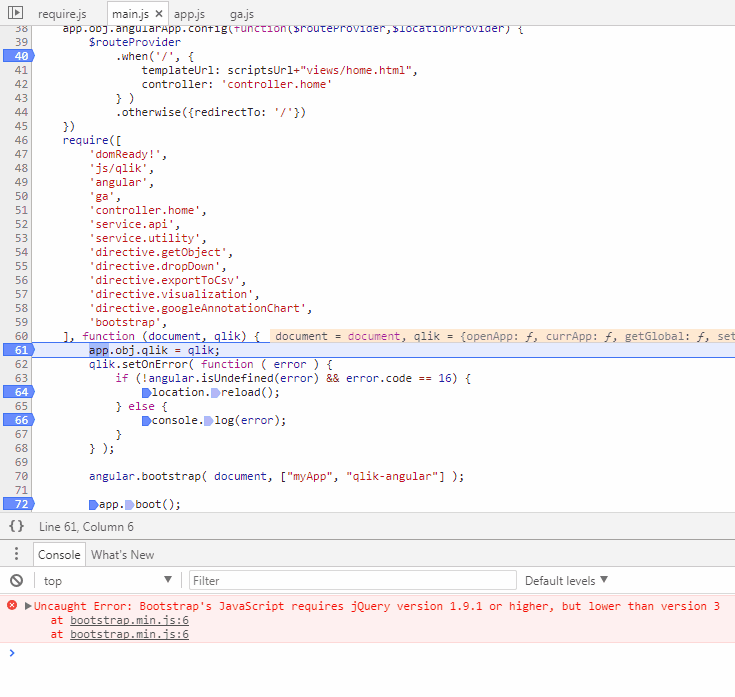
Task: Open the ga.js file tab
Action: (241, 15)
